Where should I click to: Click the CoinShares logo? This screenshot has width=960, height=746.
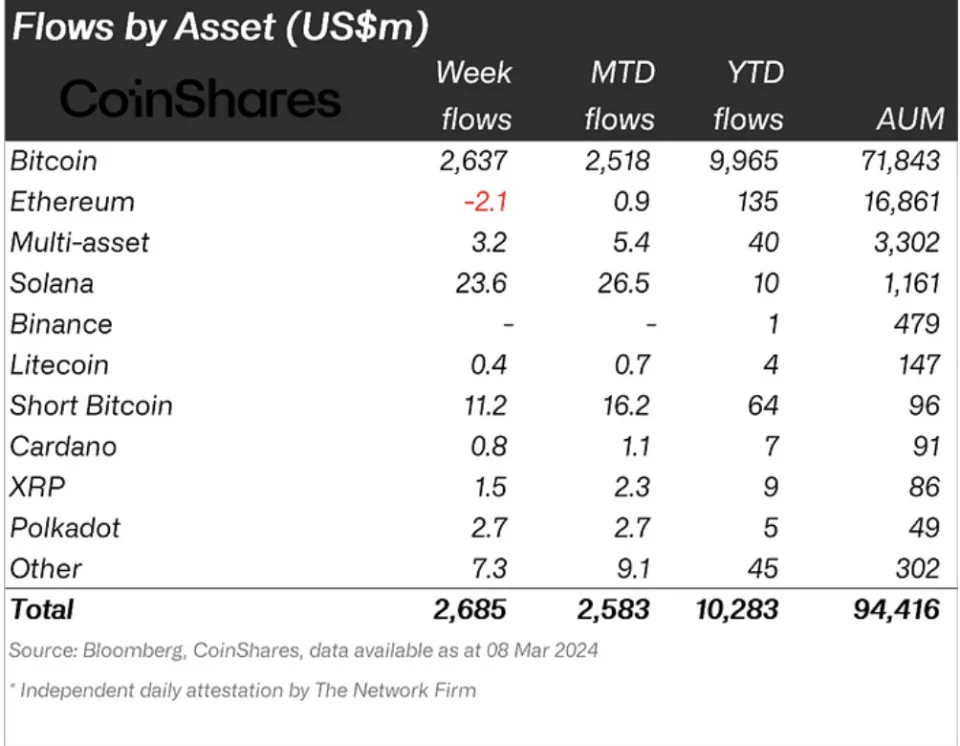pyautogui.click(x=200, y=98)
